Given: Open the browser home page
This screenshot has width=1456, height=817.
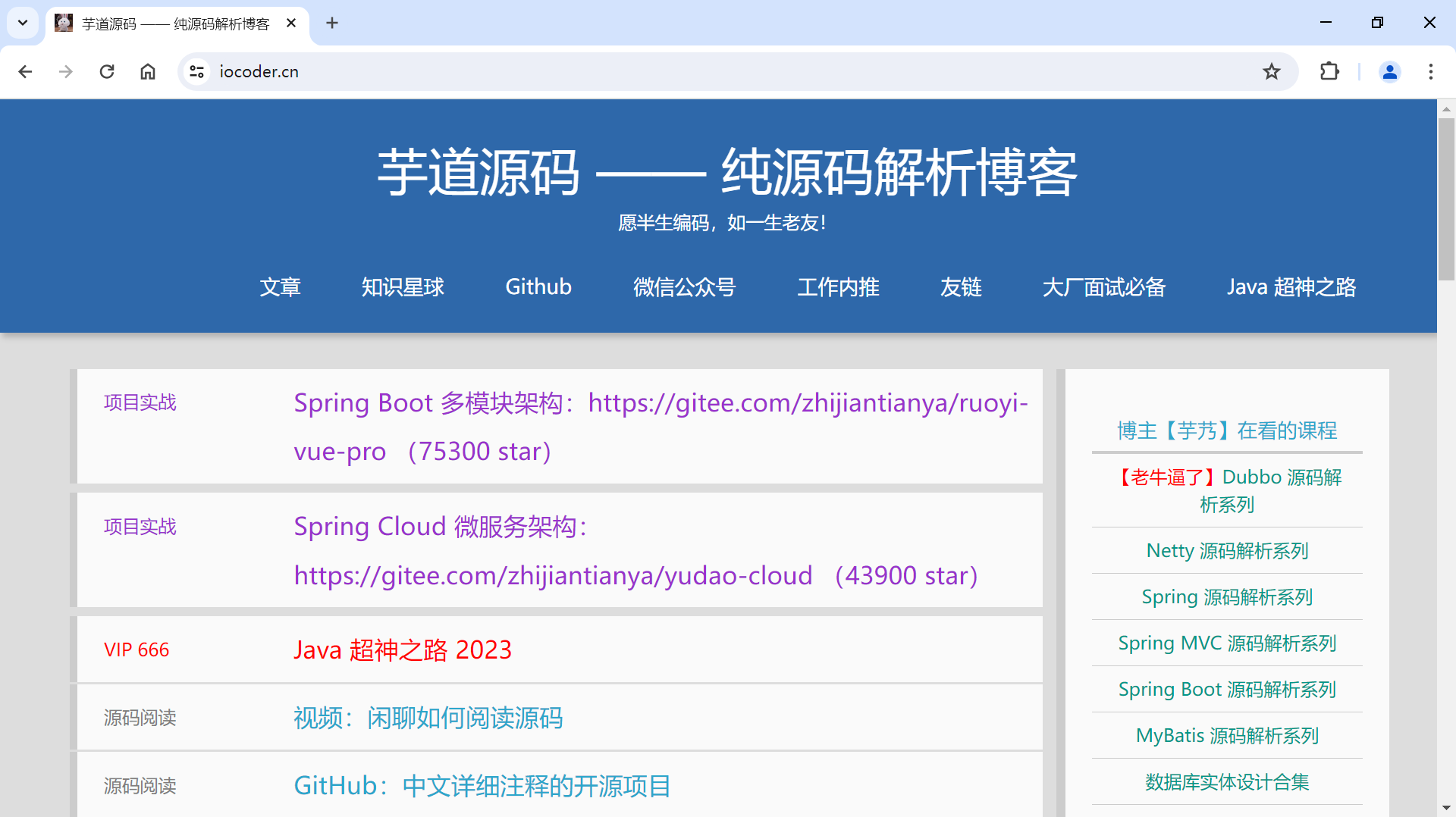Looking at the screenshot, I should click(148, 71).
